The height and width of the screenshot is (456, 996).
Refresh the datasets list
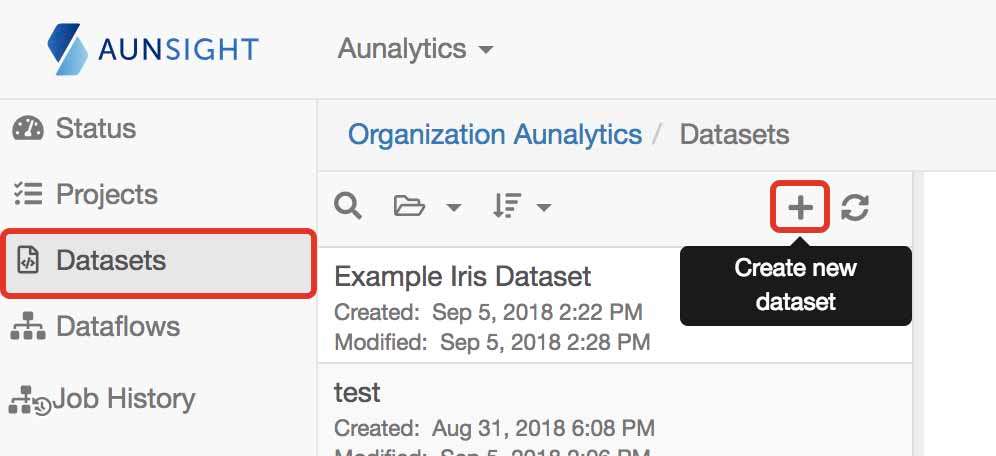pos(854,208)
